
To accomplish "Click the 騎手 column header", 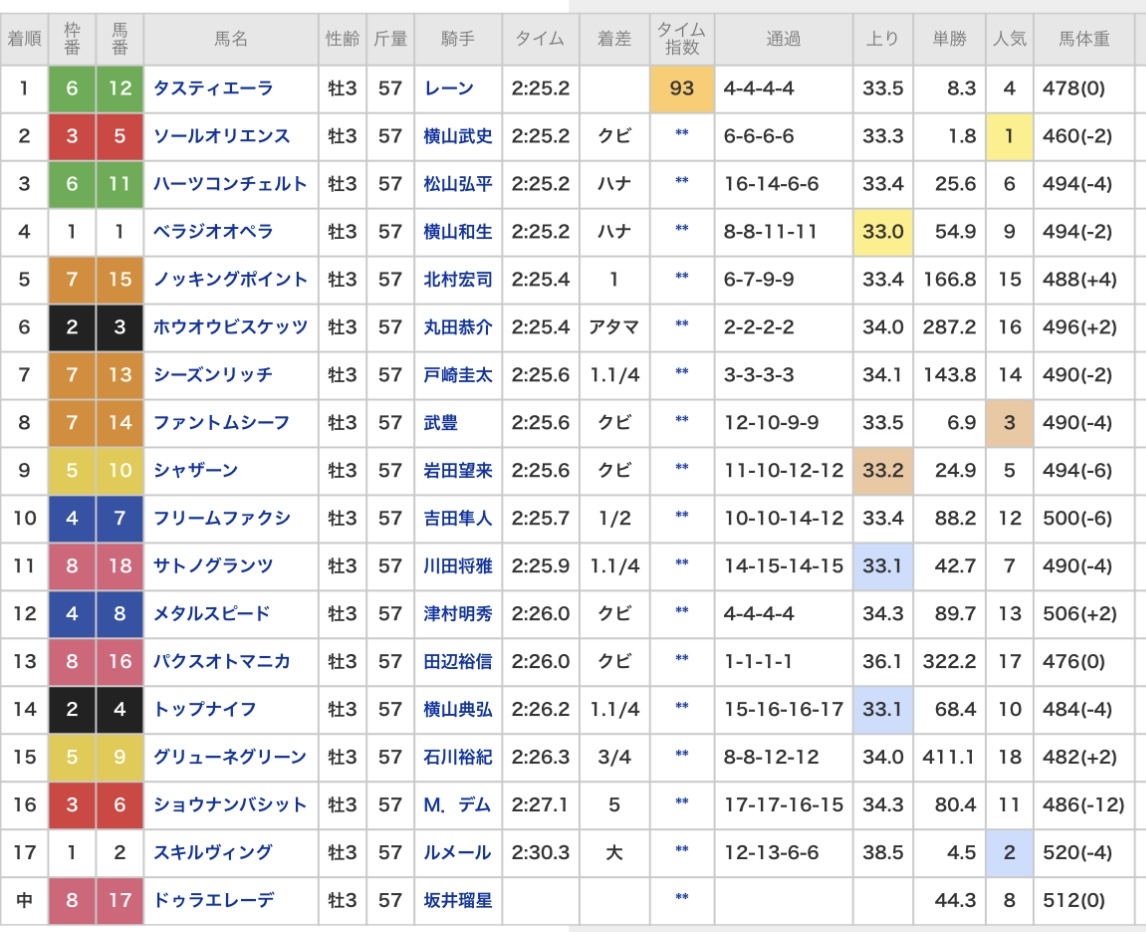I will click(x=458, y=39).
